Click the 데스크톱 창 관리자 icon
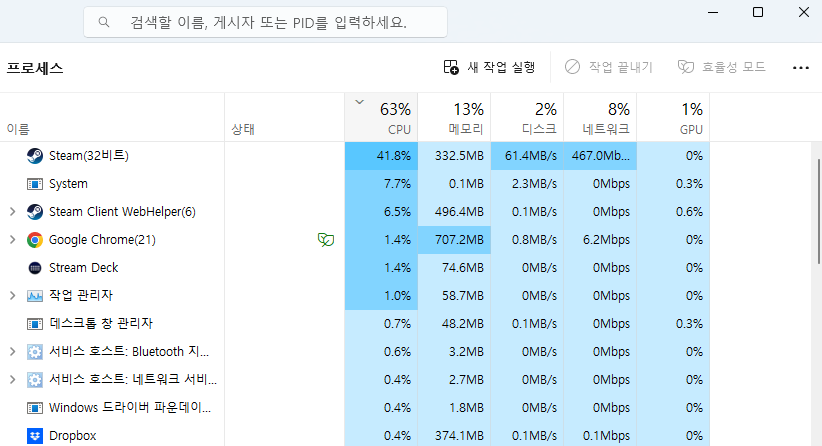This screenshot has width=822, height=446. pyautogui.click(x=35, y=324)
